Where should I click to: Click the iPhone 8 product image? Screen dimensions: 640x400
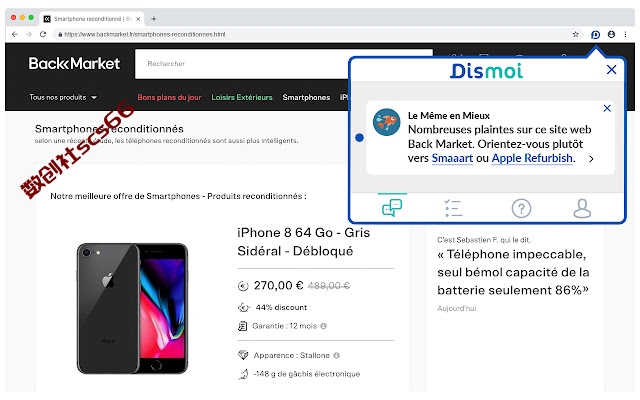point(132,308)
